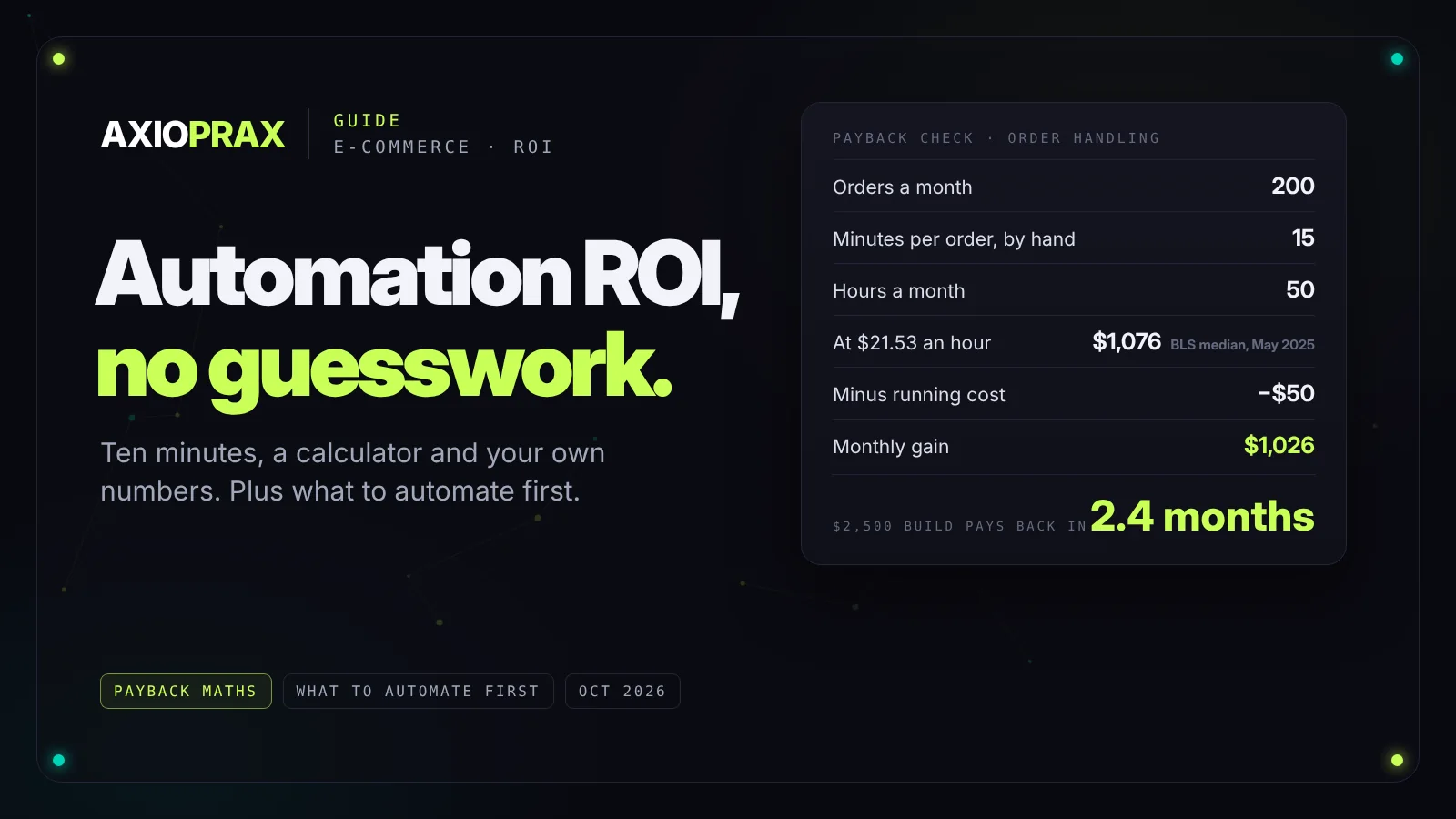This screenshot has height=819, width=1456.
Task: Click PAYBACK CHECK · ORDER HANDLING header
Action: click(x=996, y=138)
